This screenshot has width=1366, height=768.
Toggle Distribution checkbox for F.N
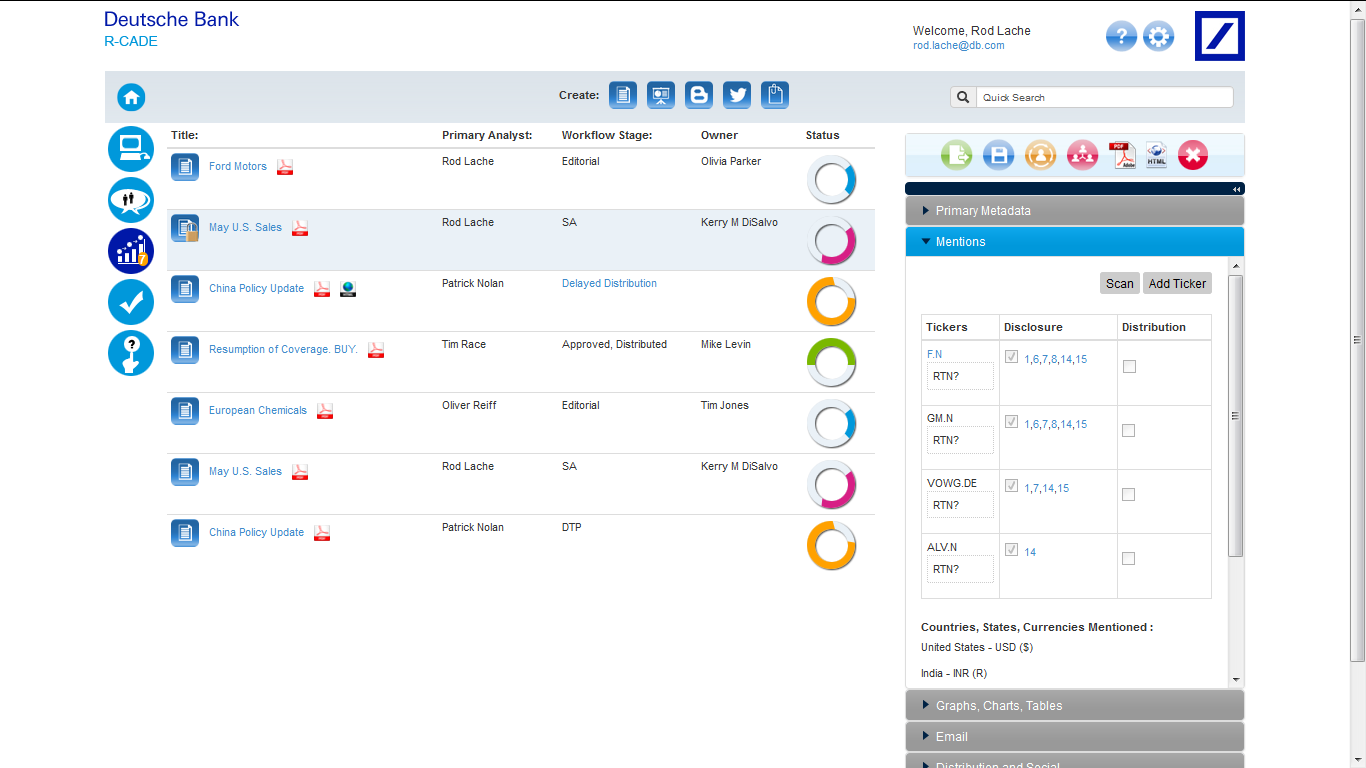[1129, 367]
